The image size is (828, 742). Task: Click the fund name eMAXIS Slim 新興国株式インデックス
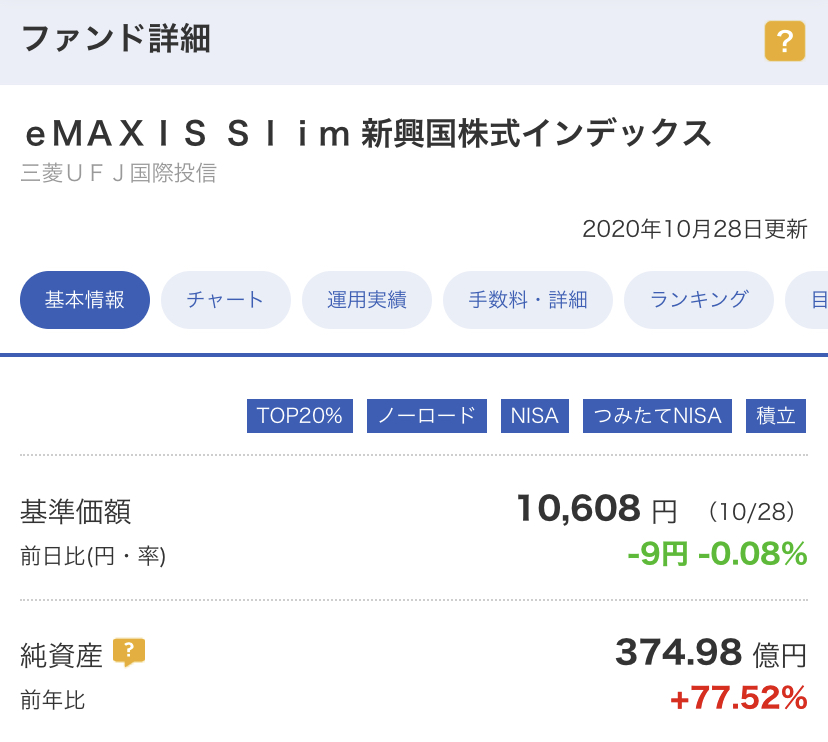(368, 133)
